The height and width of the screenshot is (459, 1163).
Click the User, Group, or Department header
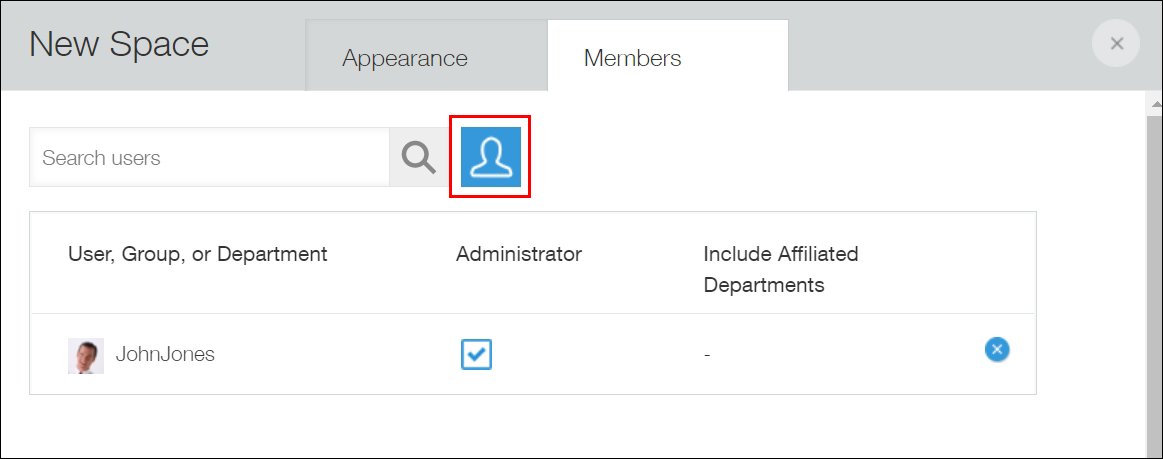point(197,254)
